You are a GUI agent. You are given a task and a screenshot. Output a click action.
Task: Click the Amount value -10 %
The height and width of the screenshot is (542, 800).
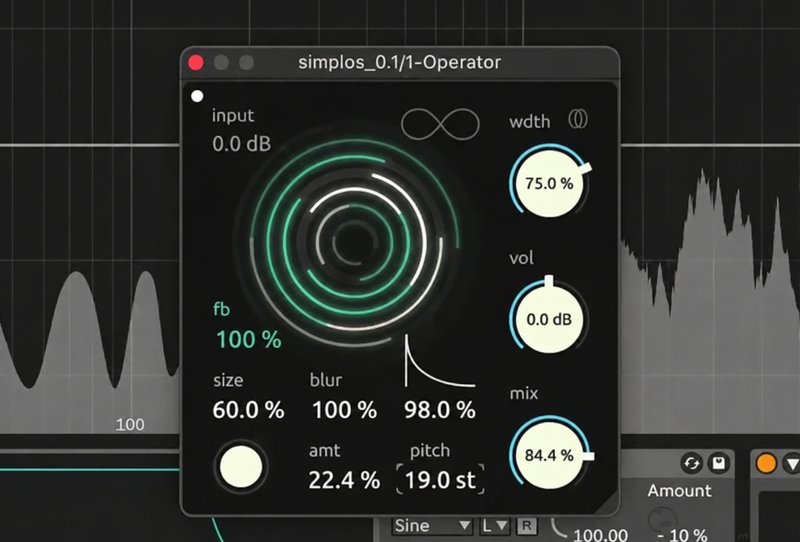(682, 535)
